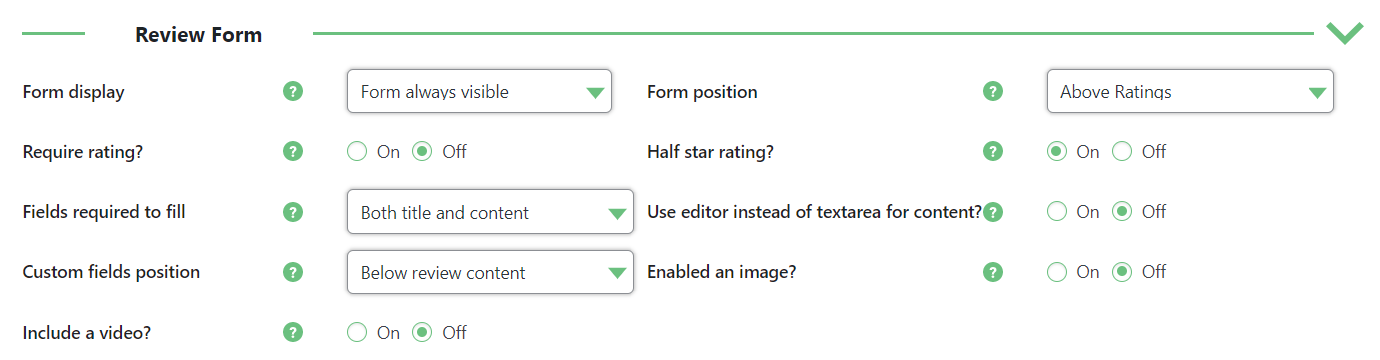1380x360 pixels.
Task: Click help icon for Custom fields position
Action: [x=292, y=272]
